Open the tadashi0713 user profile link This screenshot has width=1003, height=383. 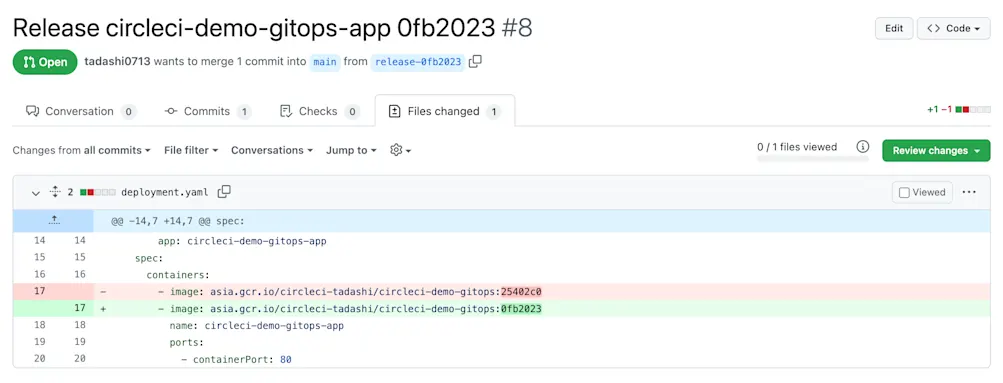(117, 62)
